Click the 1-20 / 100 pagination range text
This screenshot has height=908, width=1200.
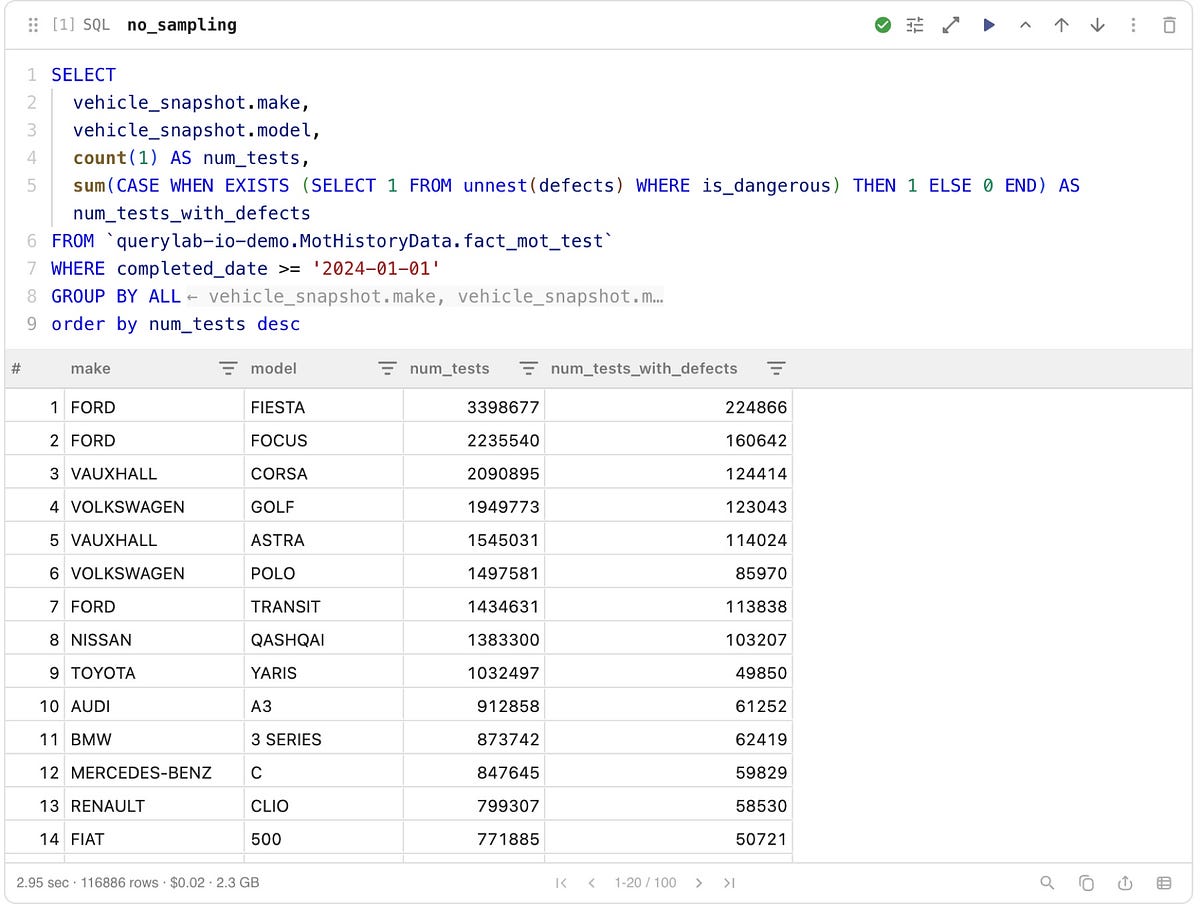tap(645, 883)
